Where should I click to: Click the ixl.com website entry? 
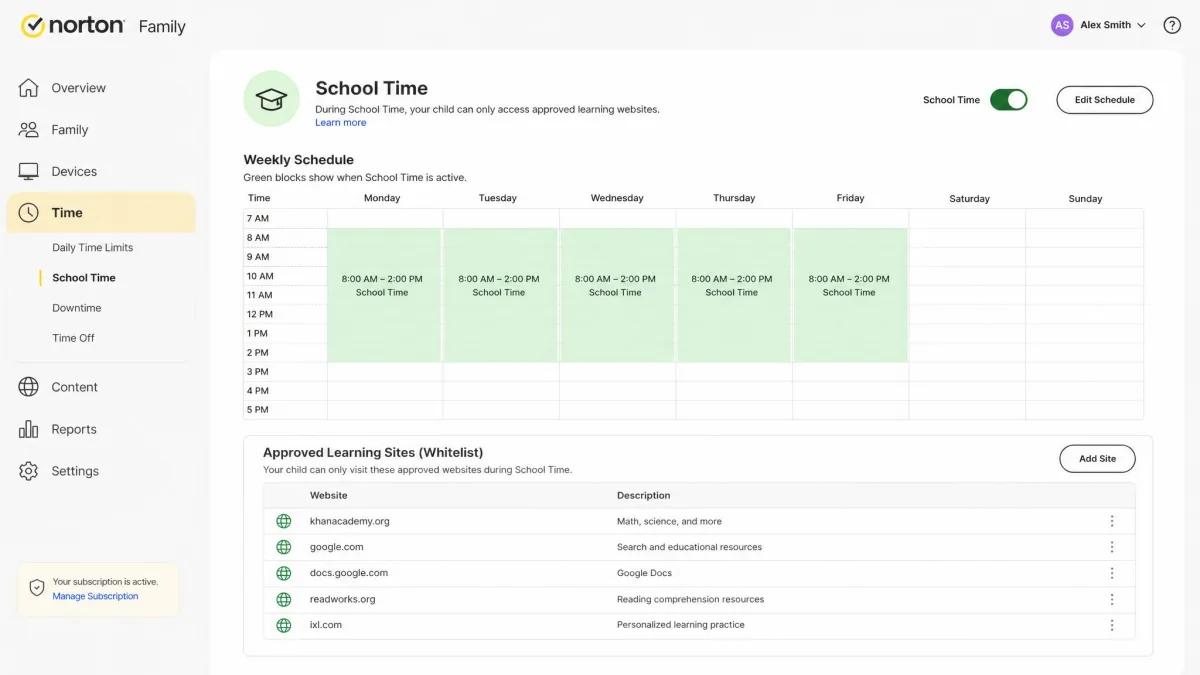pos(326,625)
